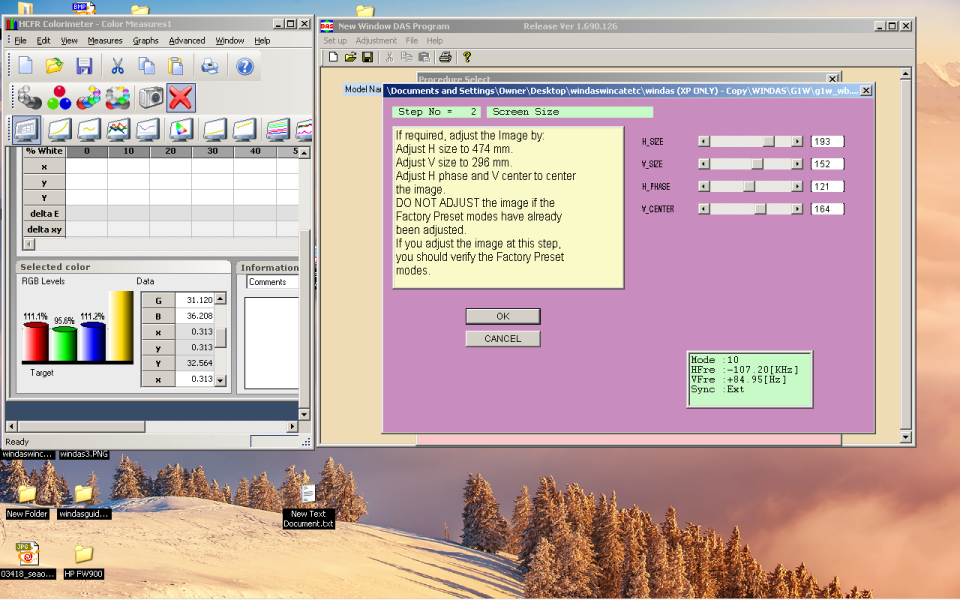The image size is (960, 600).
Task: Click Save floppy icon in DAS toolbar
Action: coord(367,57)
